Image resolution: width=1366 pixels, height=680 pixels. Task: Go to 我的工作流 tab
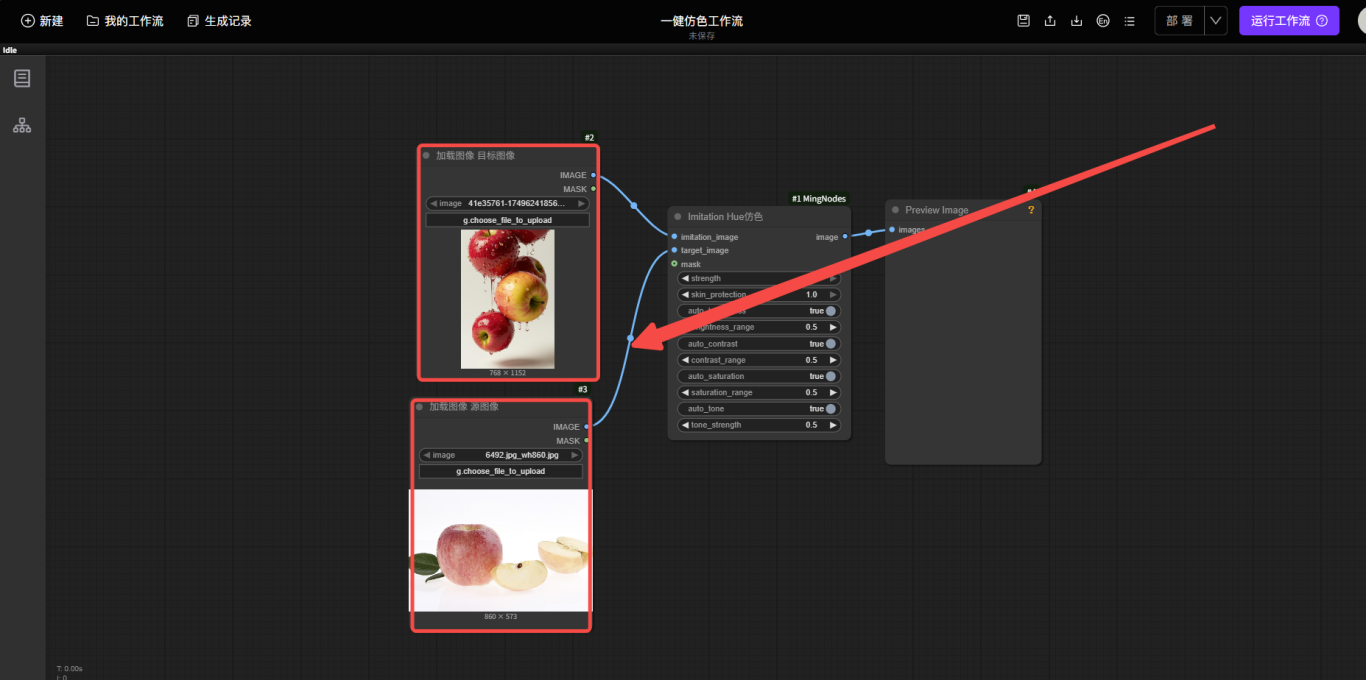point(125,21)
